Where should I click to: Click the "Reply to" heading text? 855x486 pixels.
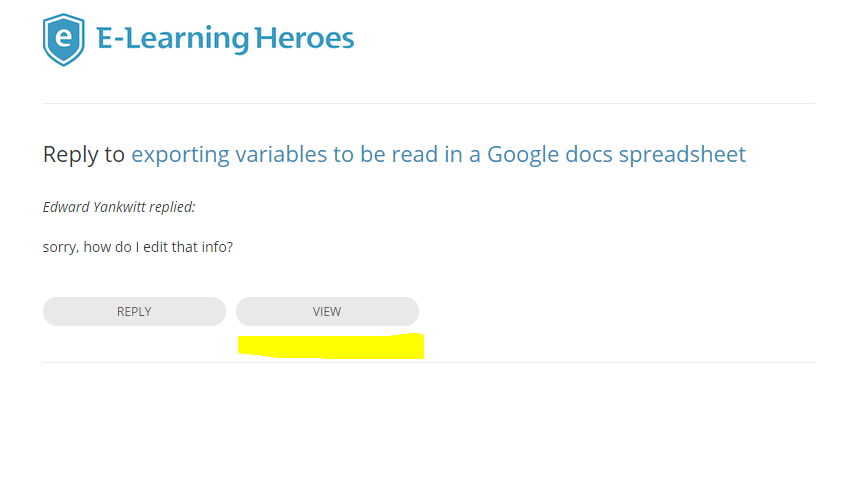click(x=84, y=154)
